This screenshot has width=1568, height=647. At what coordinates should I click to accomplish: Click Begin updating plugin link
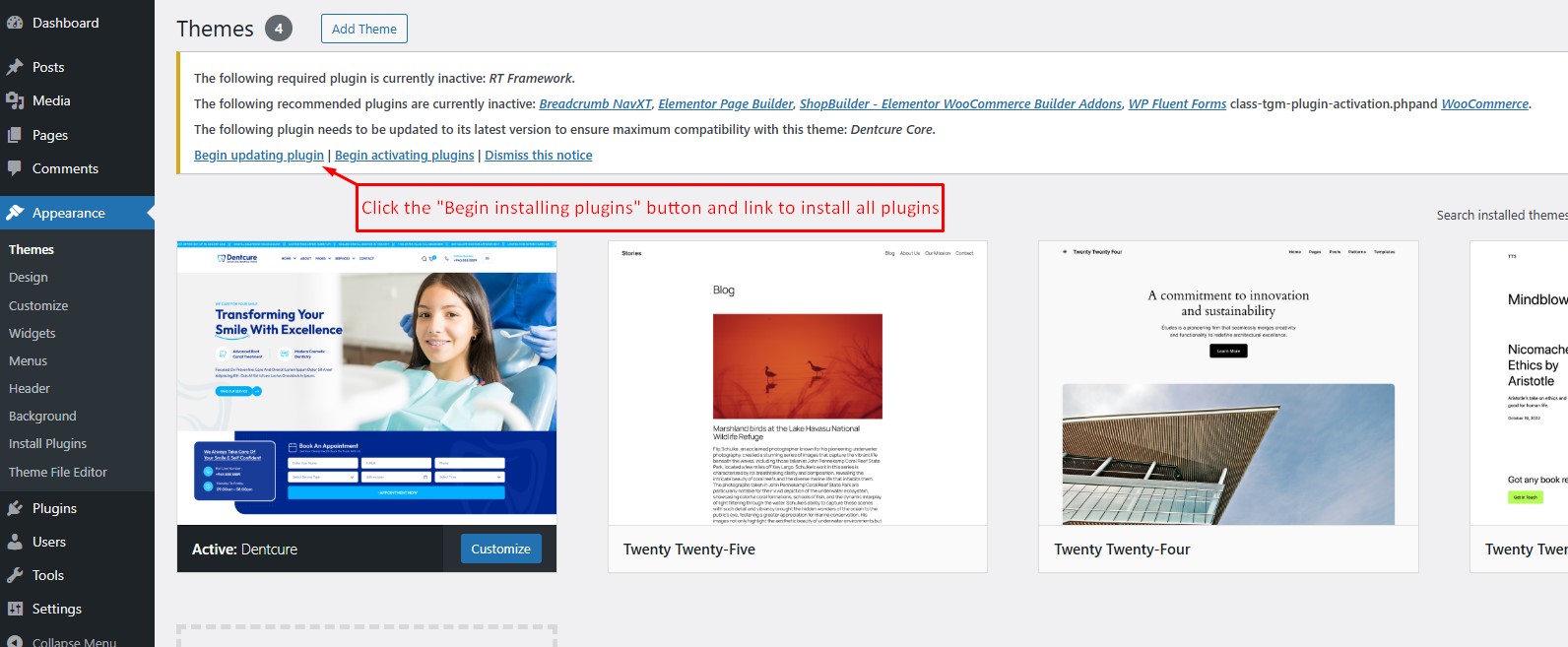tap(259, 155)
